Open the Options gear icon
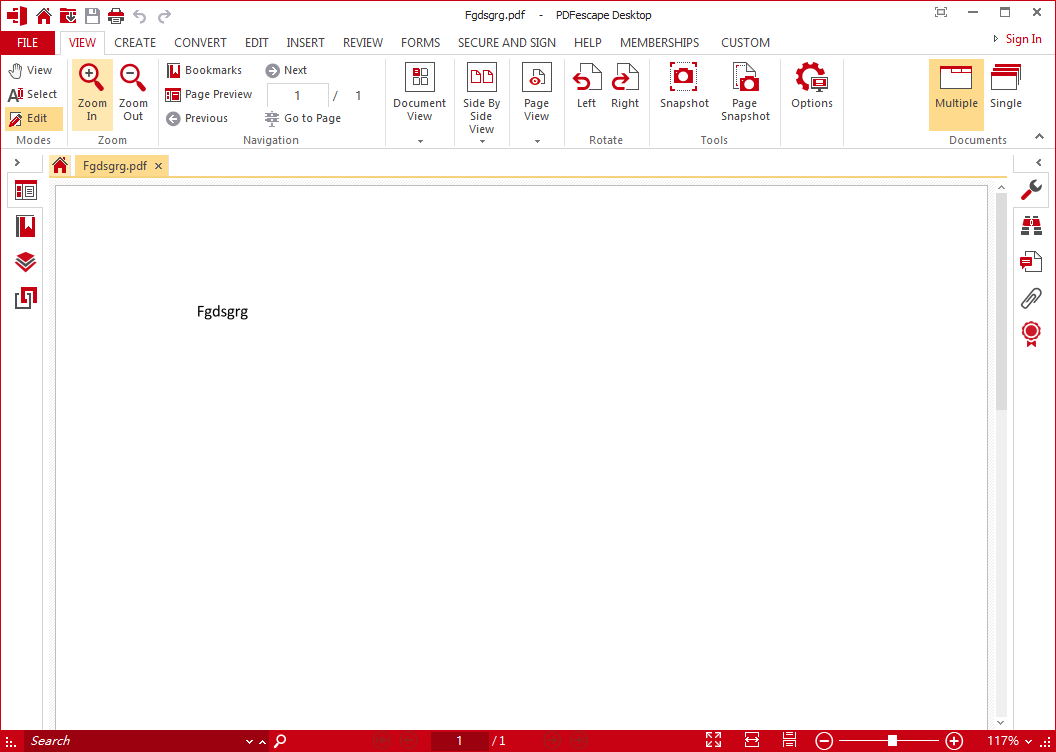This screenshot has height=752, width=1056. coord(811,80)
